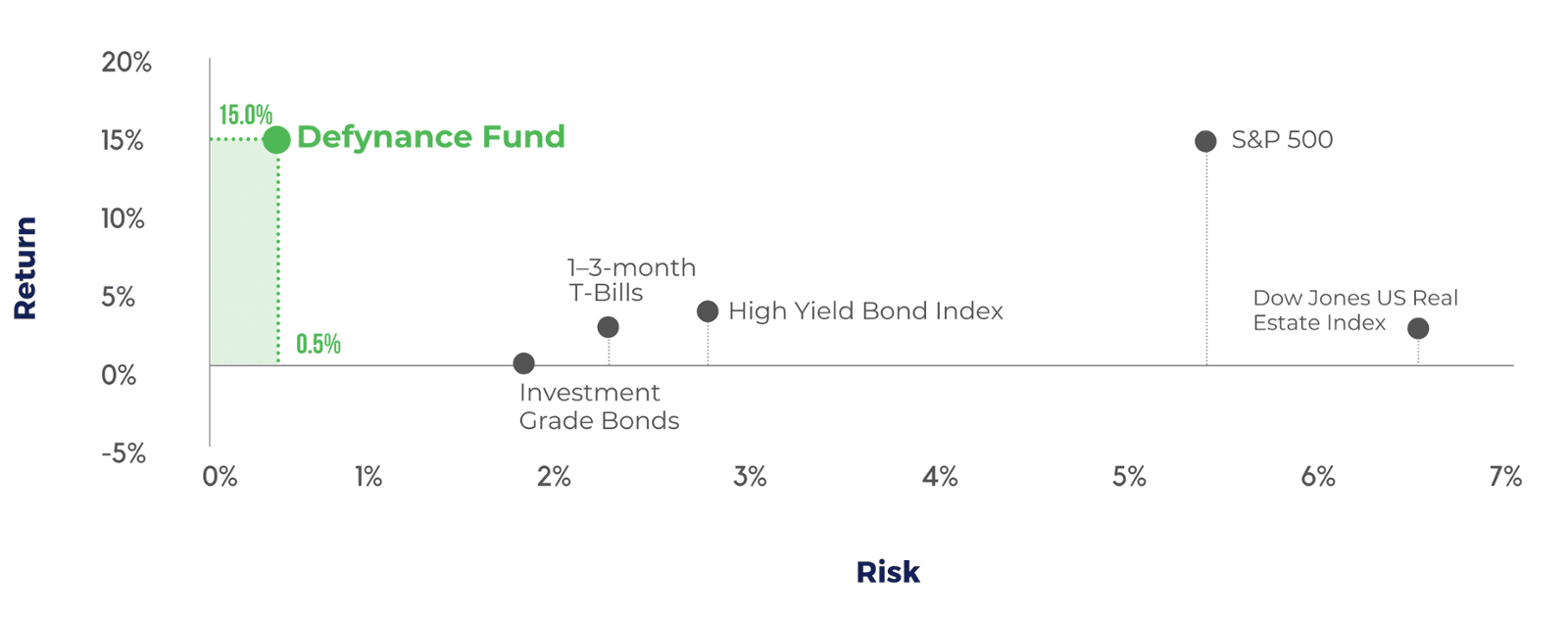This screenshot has width=1568, height=617.
Task: Click the -5% tick on return axis
Action: pyautogui.click(x=123, y=453)
